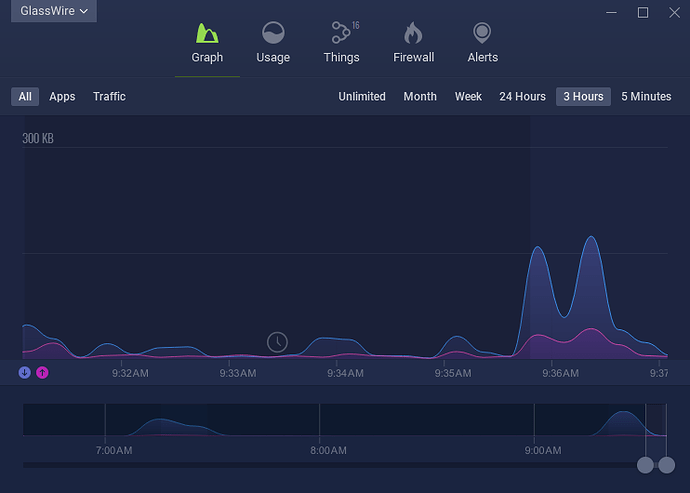
Task: Select the All traffic filter
Action: (x=25, y=97)
